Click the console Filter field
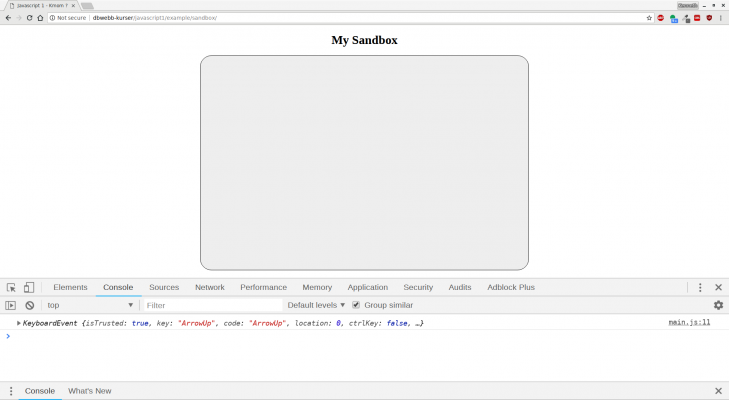The image size is (729, 400). pos(212,305)
